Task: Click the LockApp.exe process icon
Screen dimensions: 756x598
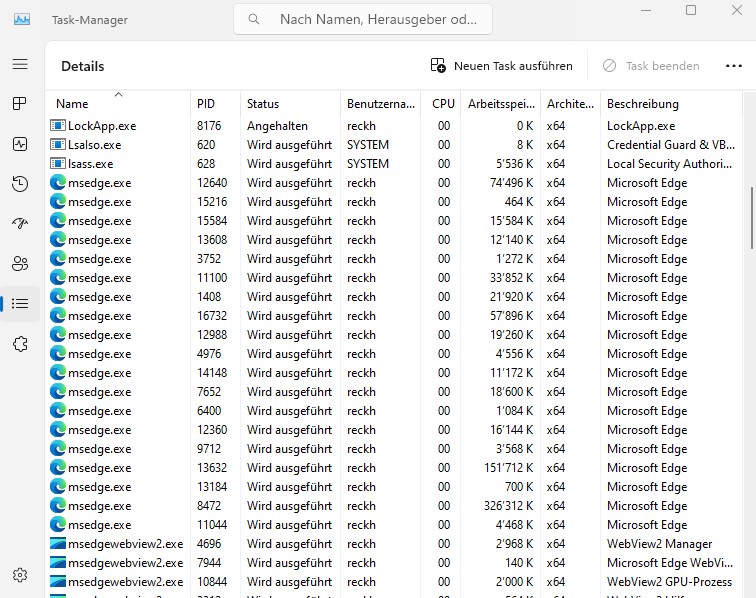Action: pos(58,126)
